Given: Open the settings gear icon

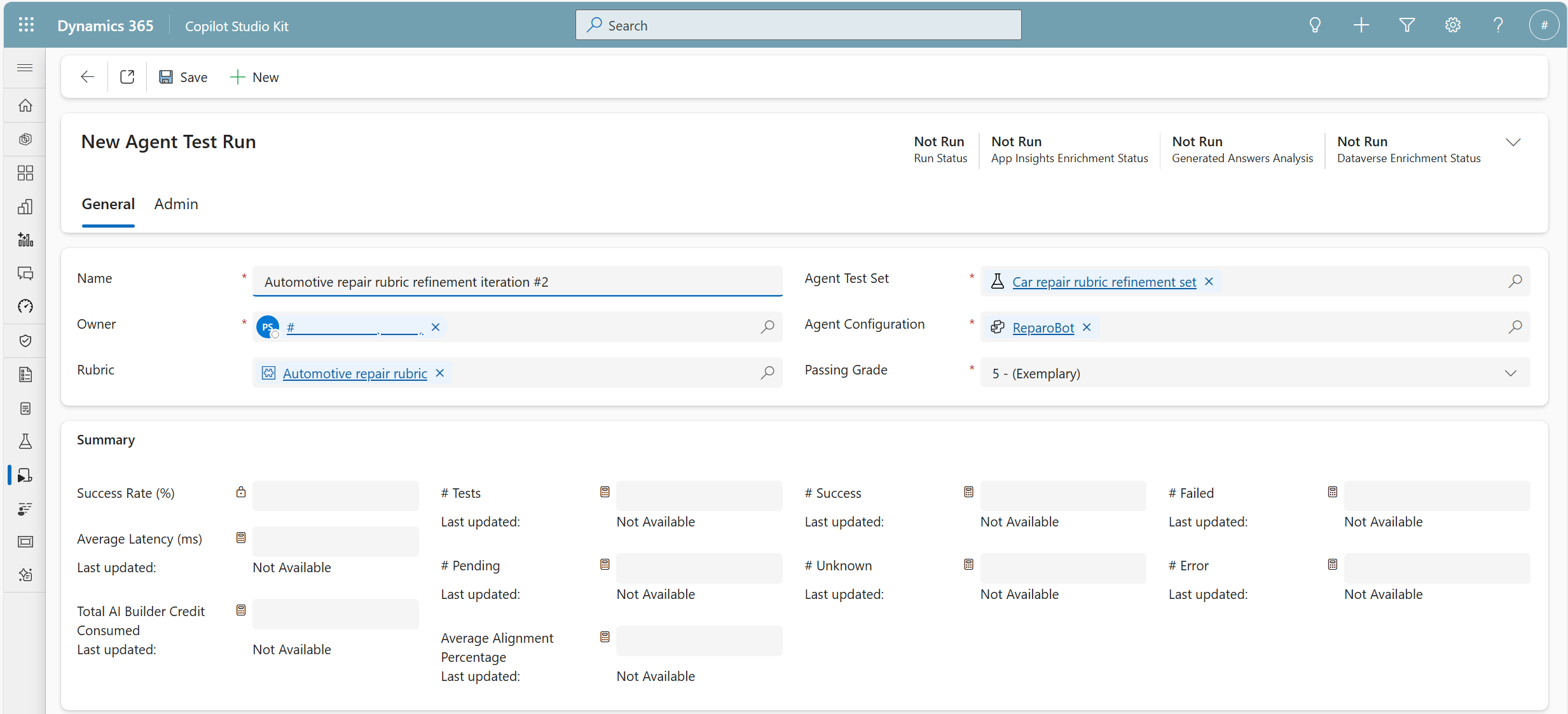Looking at the screenshot, I should click(1452, 25).
